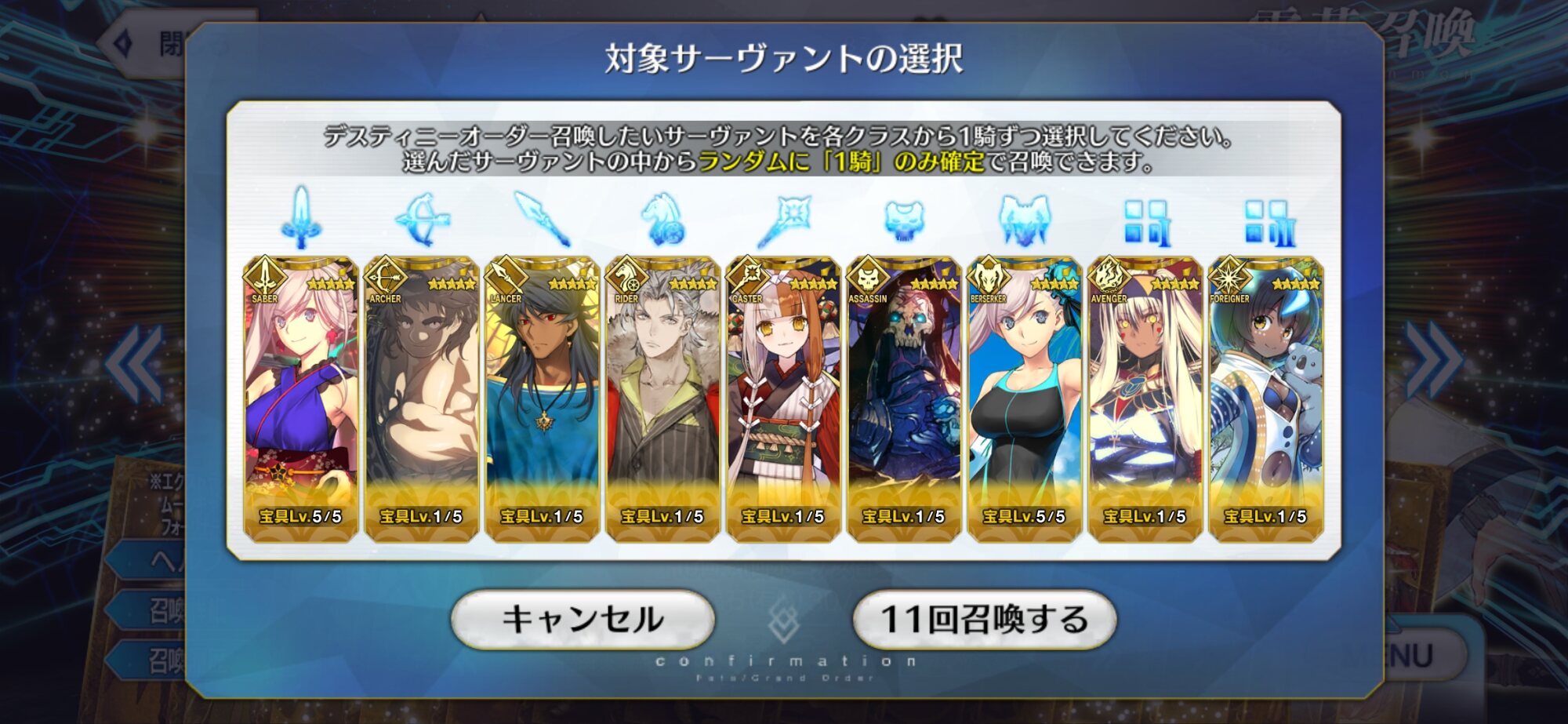The width and height of the screenshot is (1568, 724).
Task: Select the Caster class staff icon
Action: 783,220
